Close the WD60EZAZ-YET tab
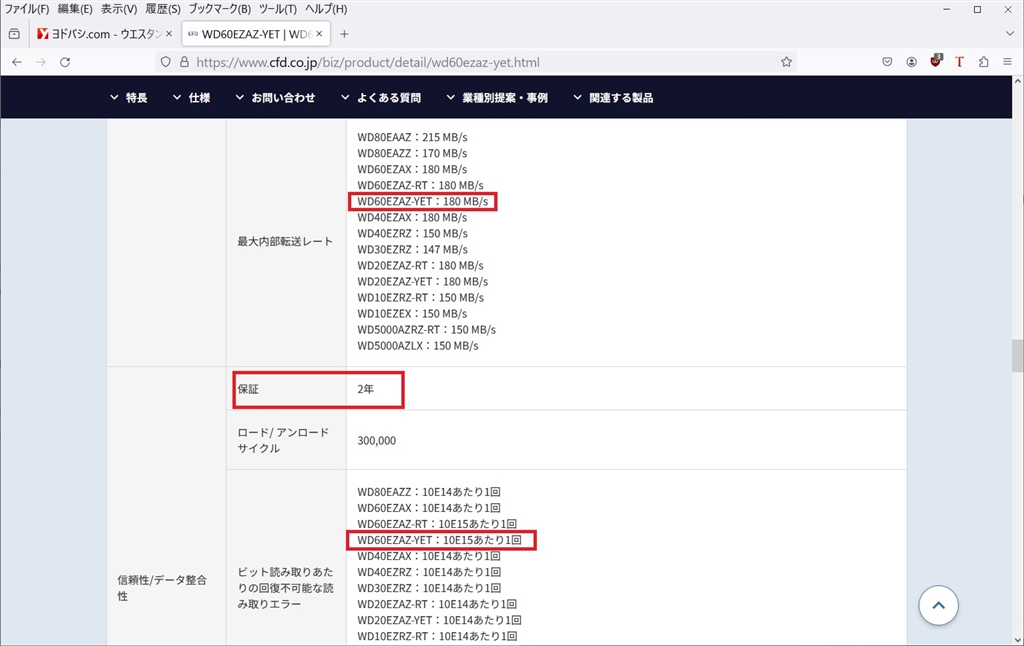 tap(319, 33)
